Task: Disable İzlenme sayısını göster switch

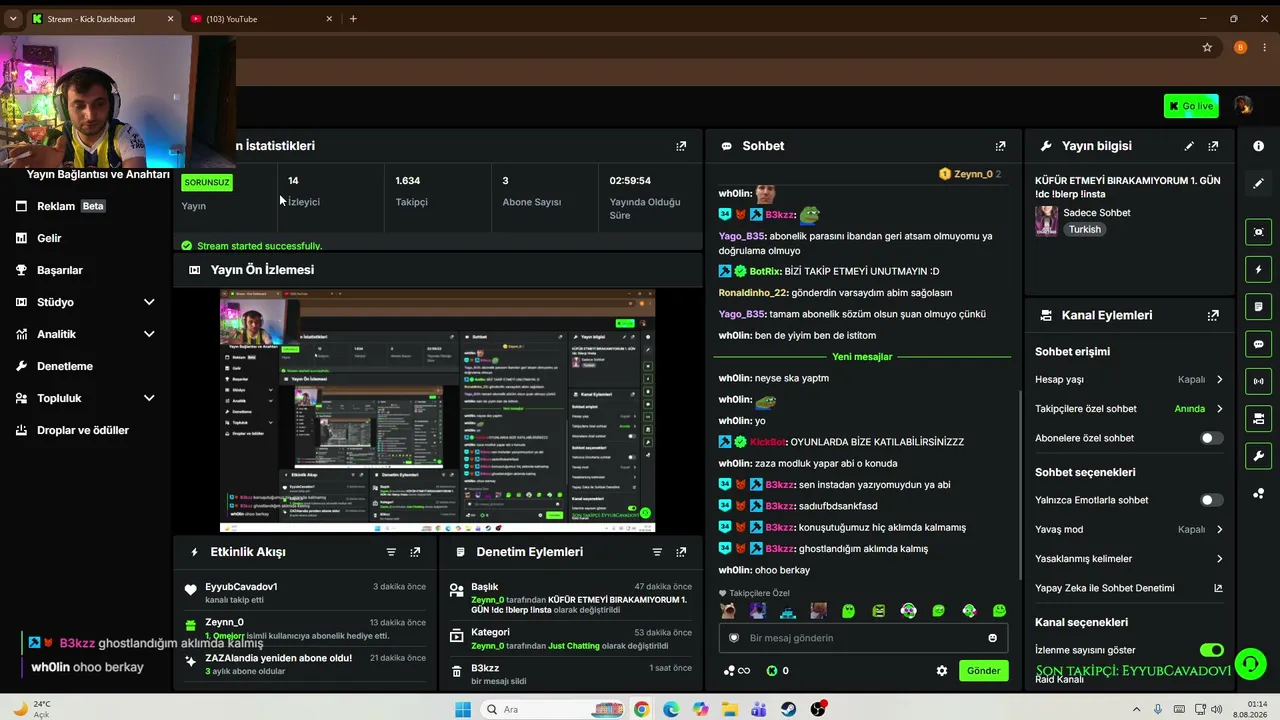Action: click(x=1211, y=650)
